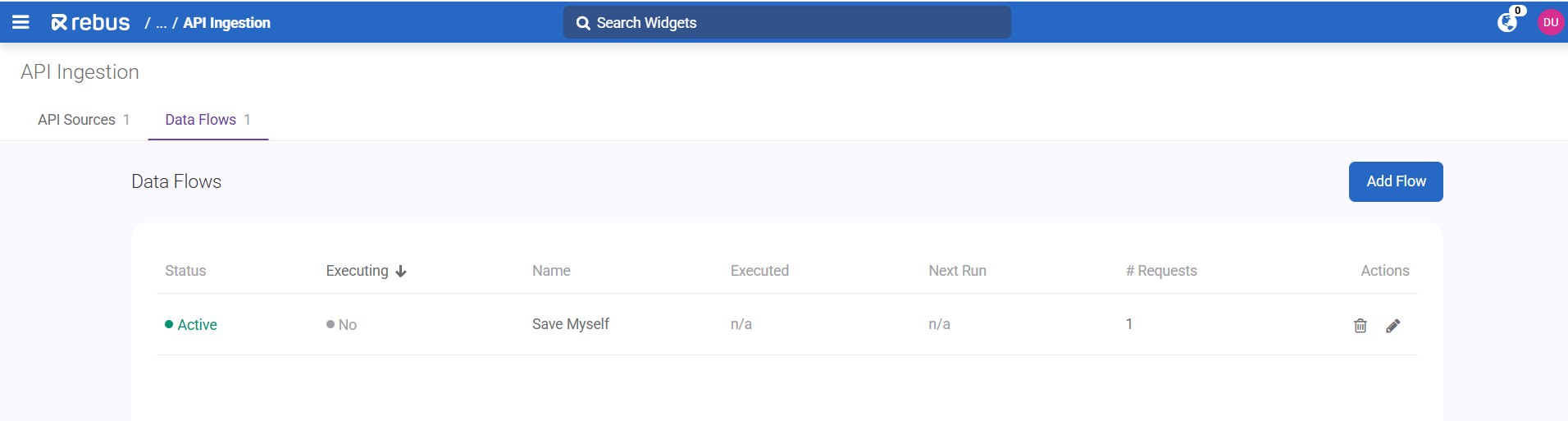Image resolution: width=1568 pixels, height=421 pixels.
Task: Click the search magnifier icon
Action: [583, 23]
